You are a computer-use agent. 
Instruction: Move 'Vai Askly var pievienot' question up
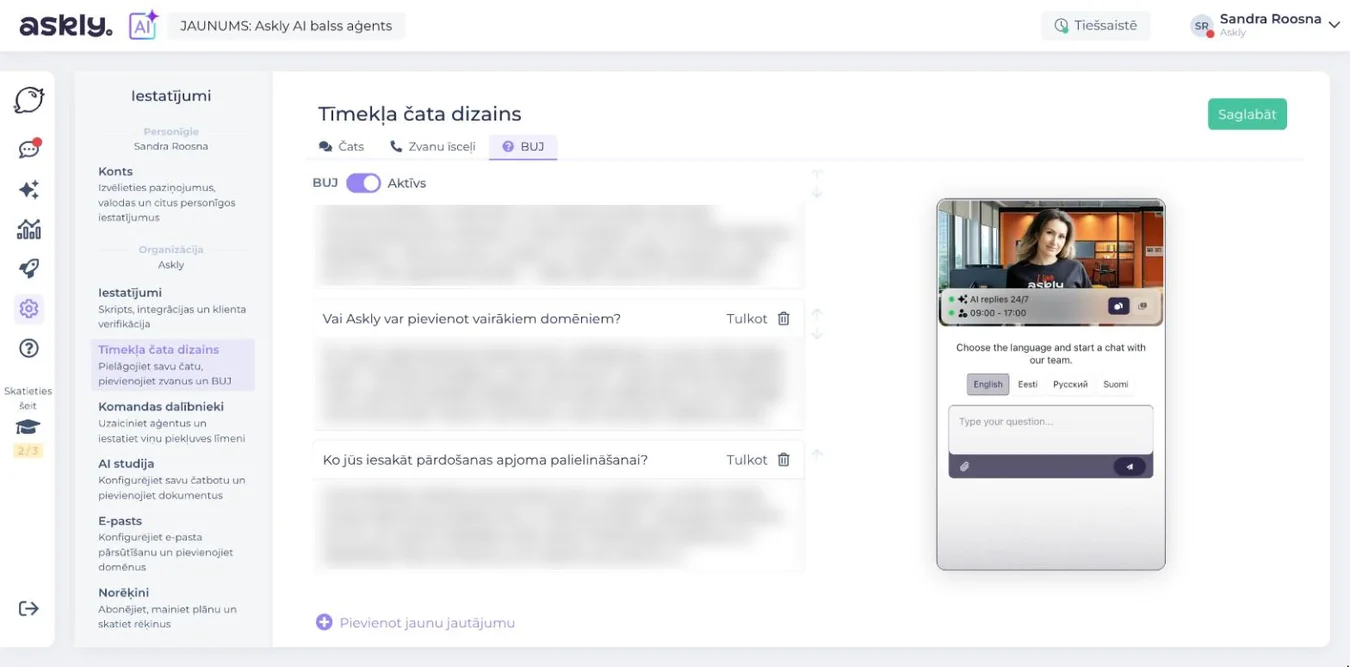tap(817, 313)
